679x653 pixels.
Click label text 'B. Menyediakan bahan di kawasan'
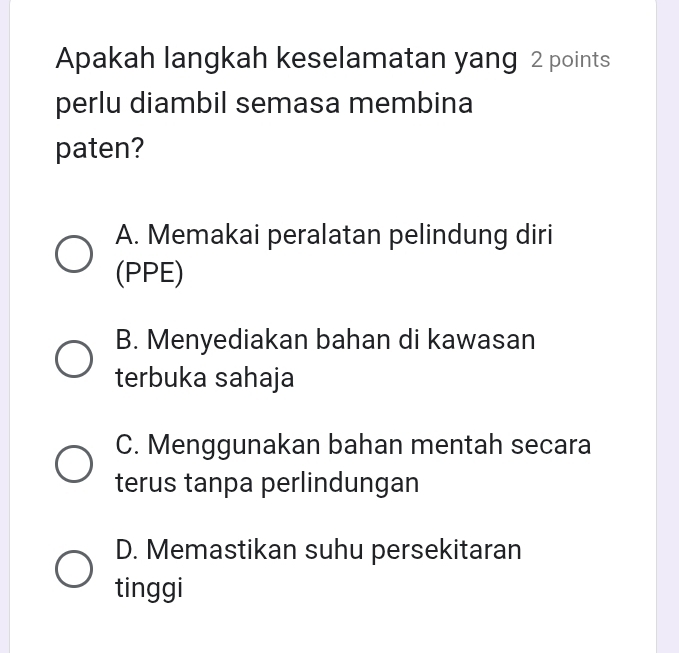tap(325, 340)
